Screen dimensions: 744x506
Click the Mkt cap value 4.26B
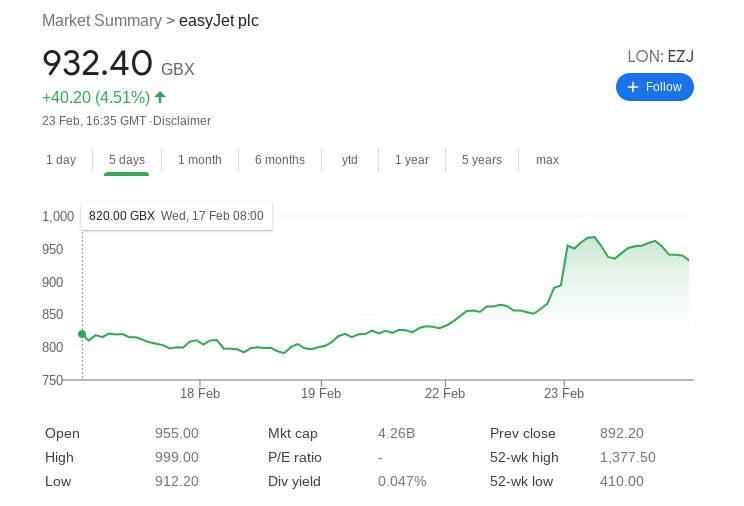(396, 433)
